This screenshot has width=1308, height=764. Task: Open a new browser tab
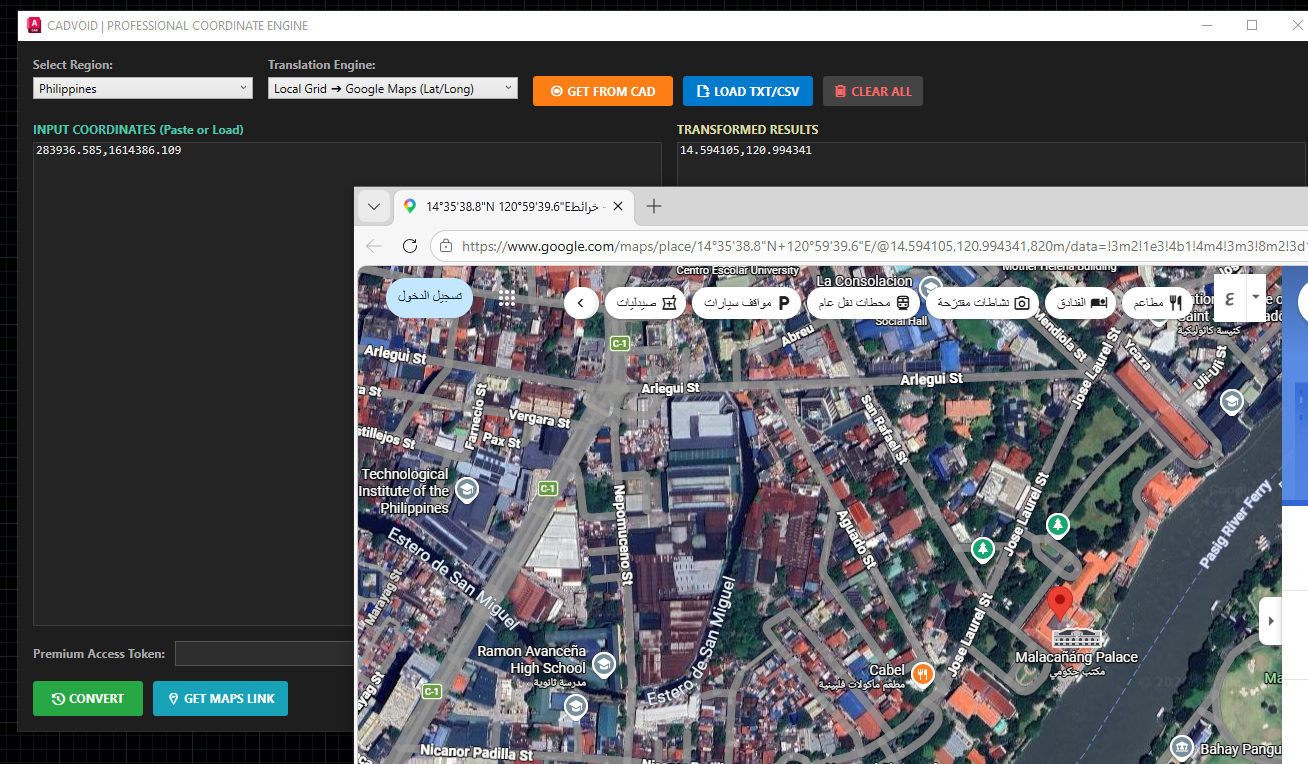(x=654, y=206)
